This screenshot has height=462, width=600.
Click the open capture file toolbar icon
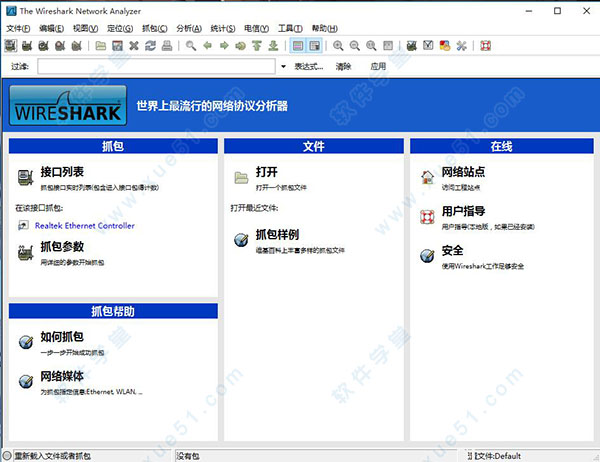[x=100, y=46]
